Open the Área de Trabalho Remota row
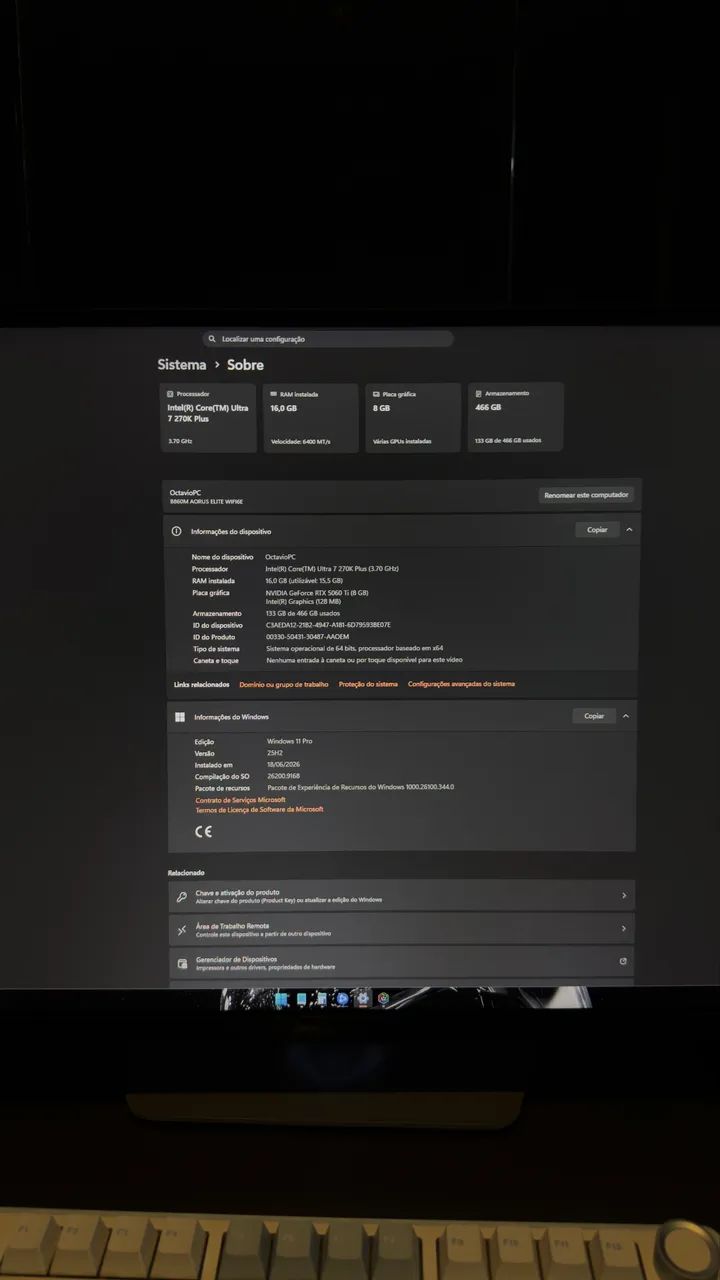The height and width of the screenshot is (1280, 720). click(401, 929)
